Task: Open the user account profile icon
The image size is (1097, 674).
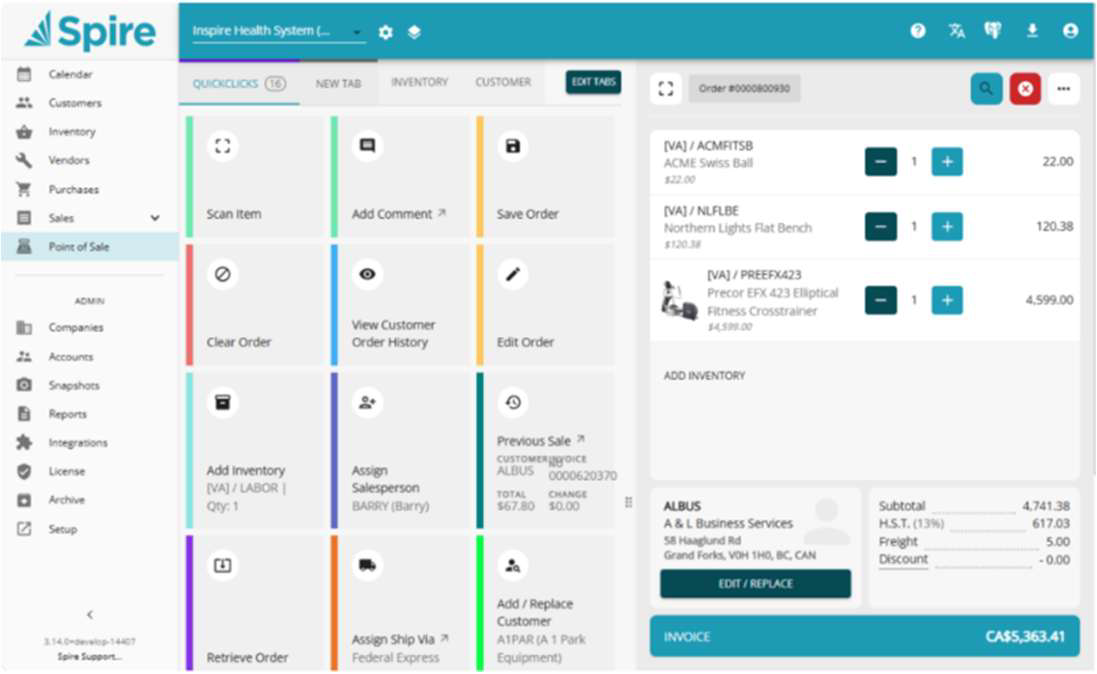Action: click(x=1070, y=31)
